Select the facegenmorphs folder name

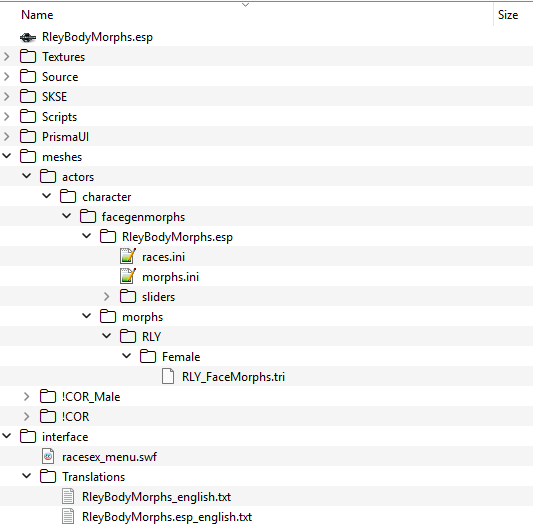[143, 217]
